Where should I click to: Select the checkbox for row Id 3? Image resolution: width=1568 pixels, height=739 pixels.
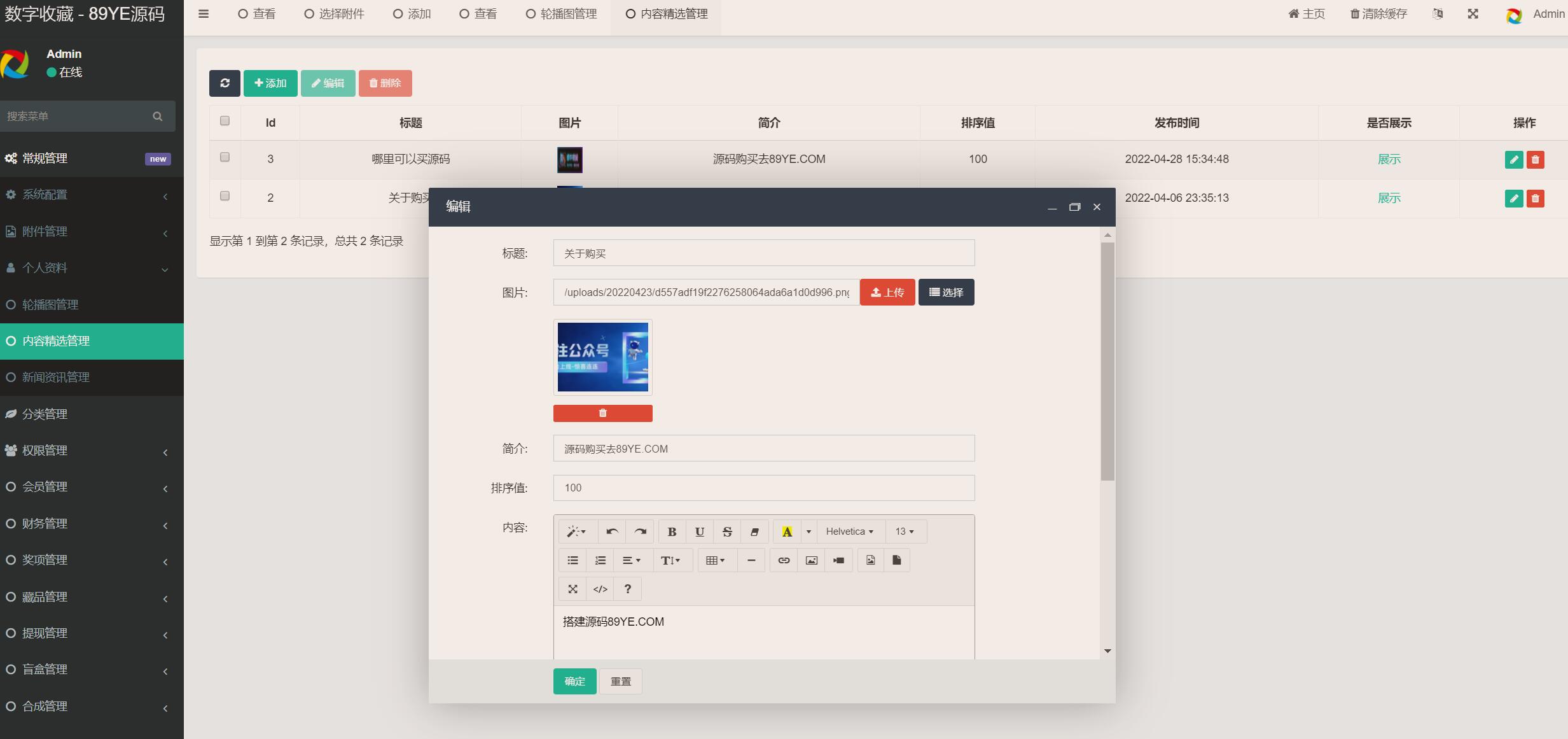coord(225,157)
